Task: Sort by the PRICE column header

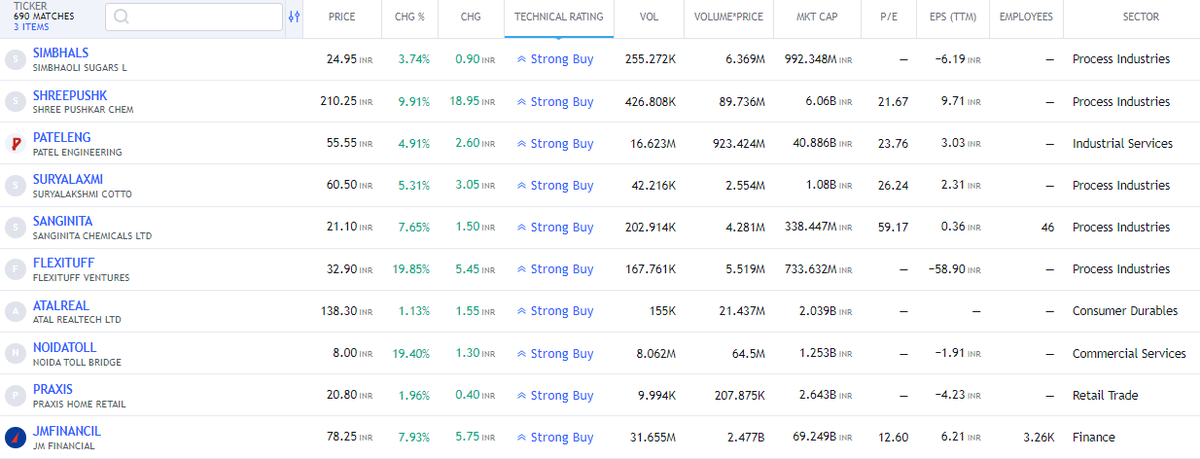Action: pyautogui.click(x=341, y=17)
